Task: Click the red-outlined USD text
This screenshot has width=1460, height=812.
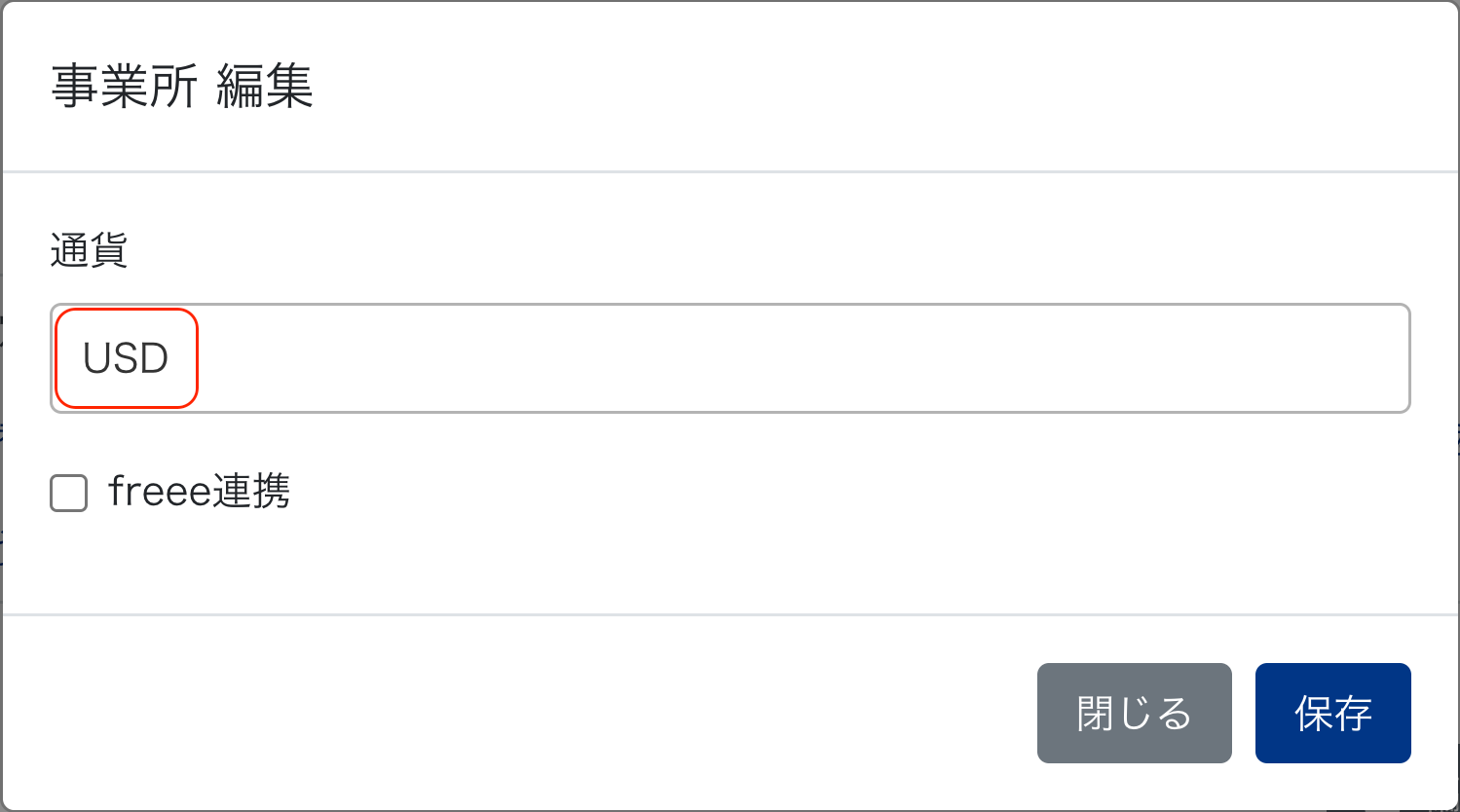Action: point(126,358)
